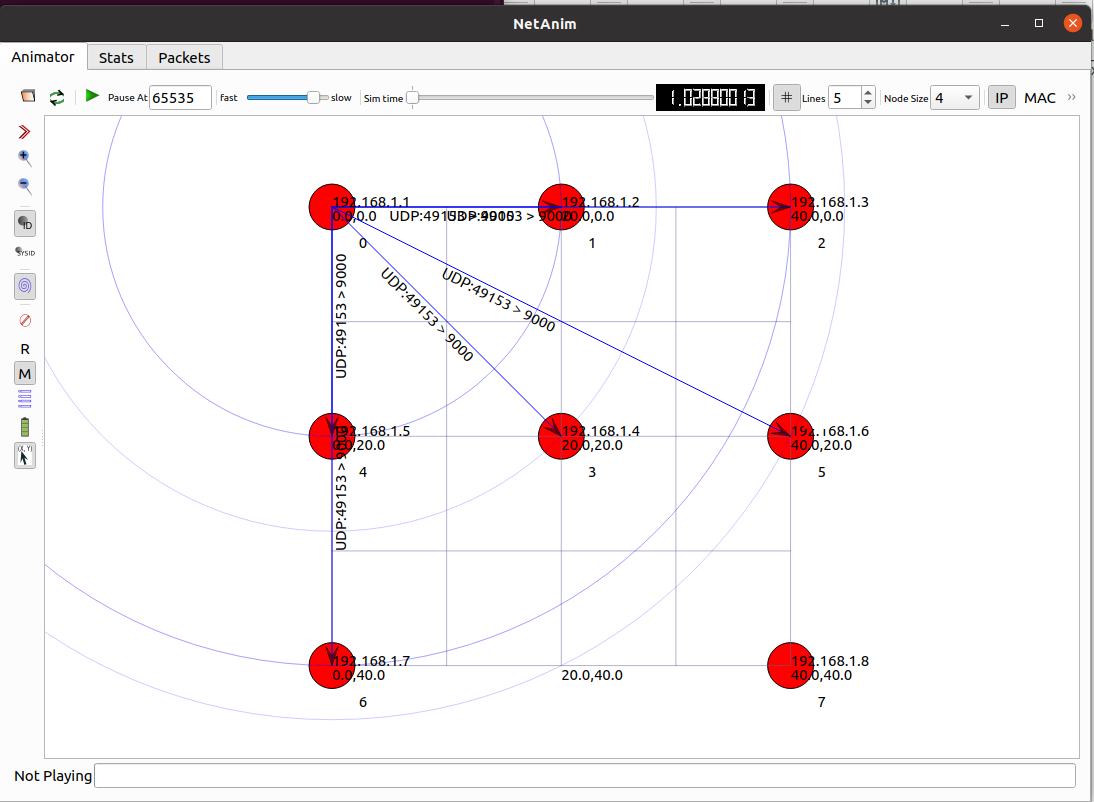The image size is (1094, 802).
Task: Switch to the Packets tab
Action: coord(184,57)
